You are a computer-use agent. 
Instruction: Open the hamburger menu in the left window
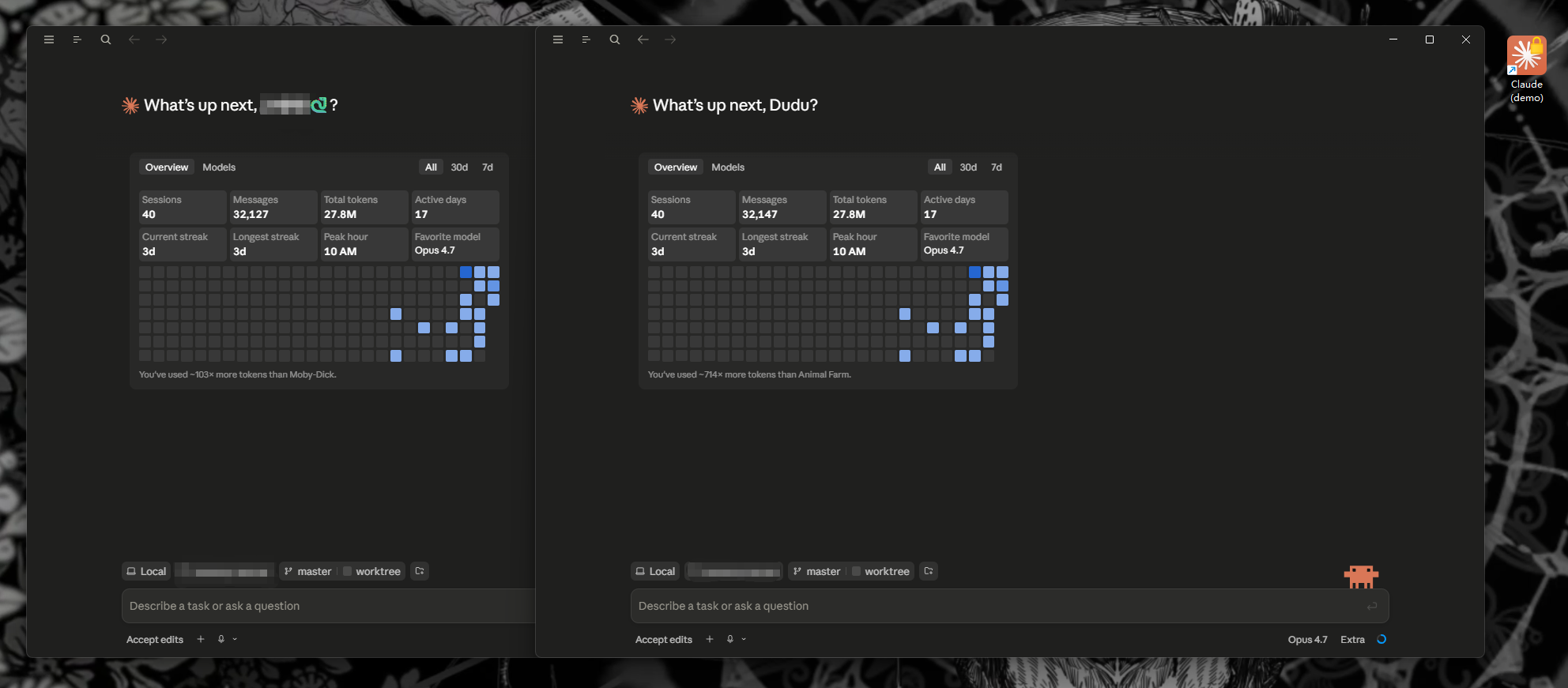(49, 39)
